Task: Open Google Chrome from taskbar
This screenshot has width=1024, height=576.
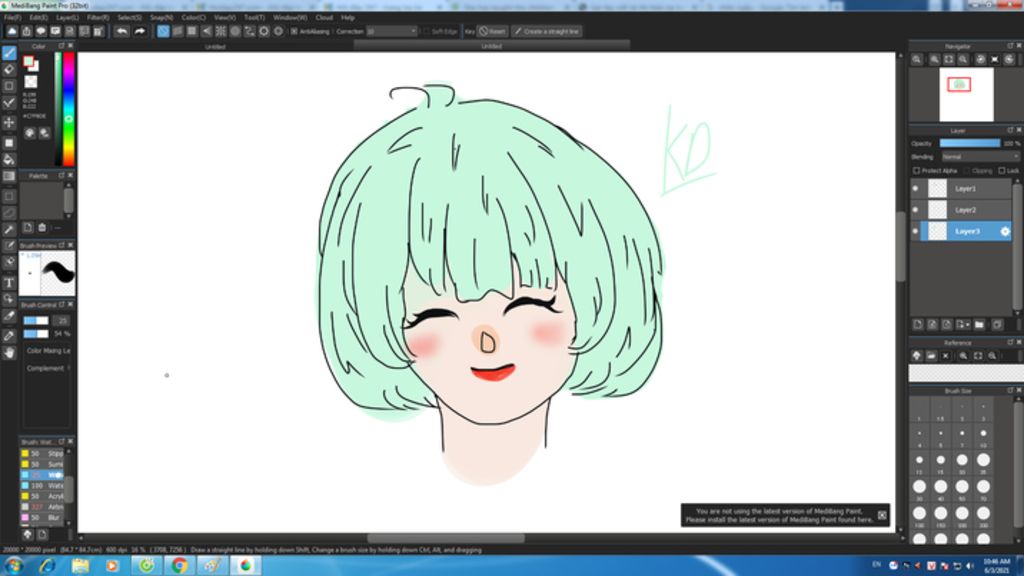Action: click(x=179, y=566)
